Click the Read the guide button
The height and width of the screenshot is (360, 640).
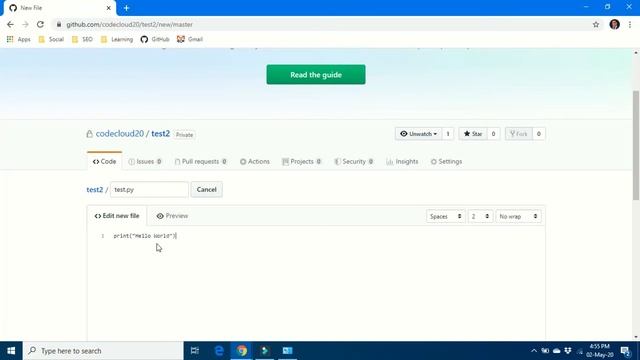pyautogui.click(x=316, y=75)
